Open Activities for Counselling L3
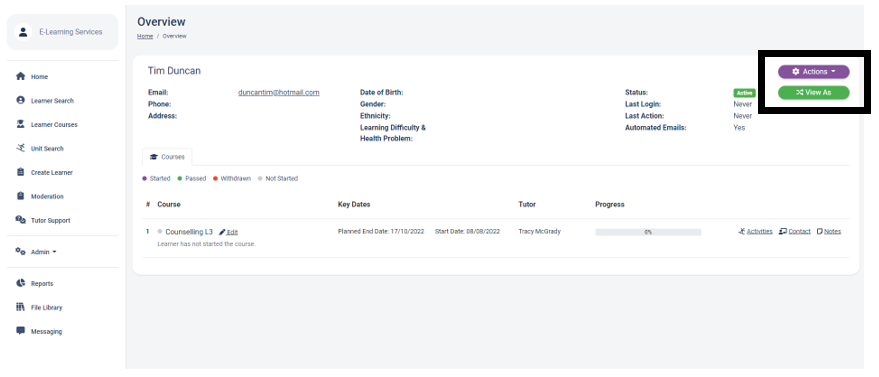 [756, 231]
